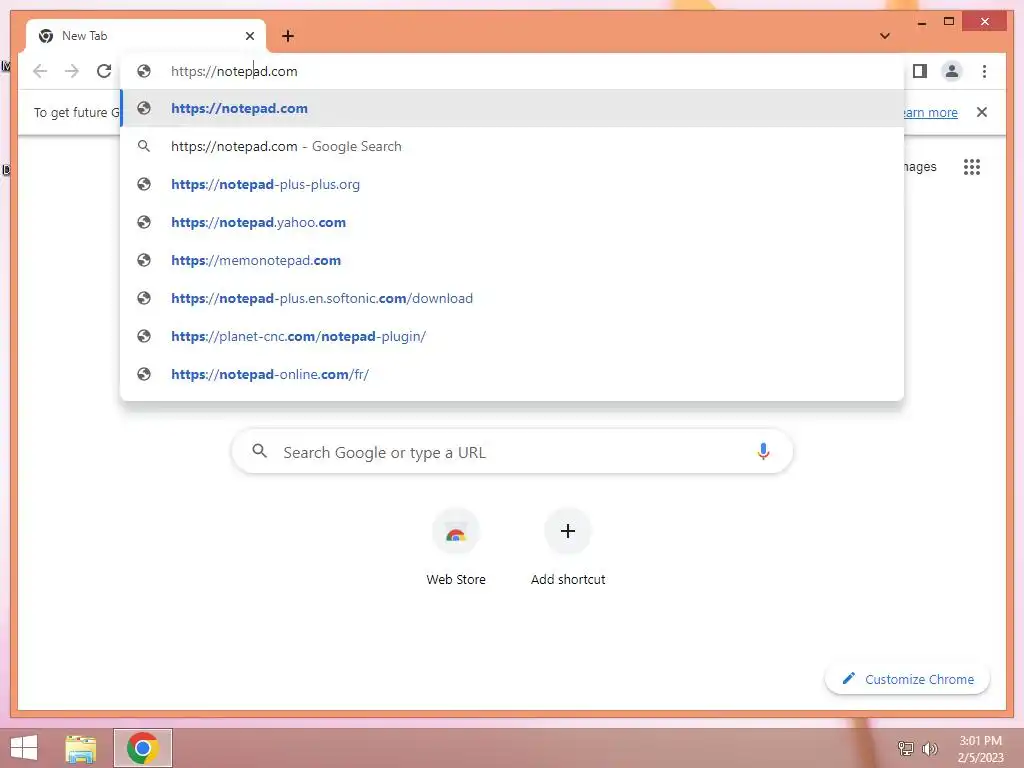
Task: Open Chrome's three-dot menu
Action: pyautogui.click(x=984, y=71)
